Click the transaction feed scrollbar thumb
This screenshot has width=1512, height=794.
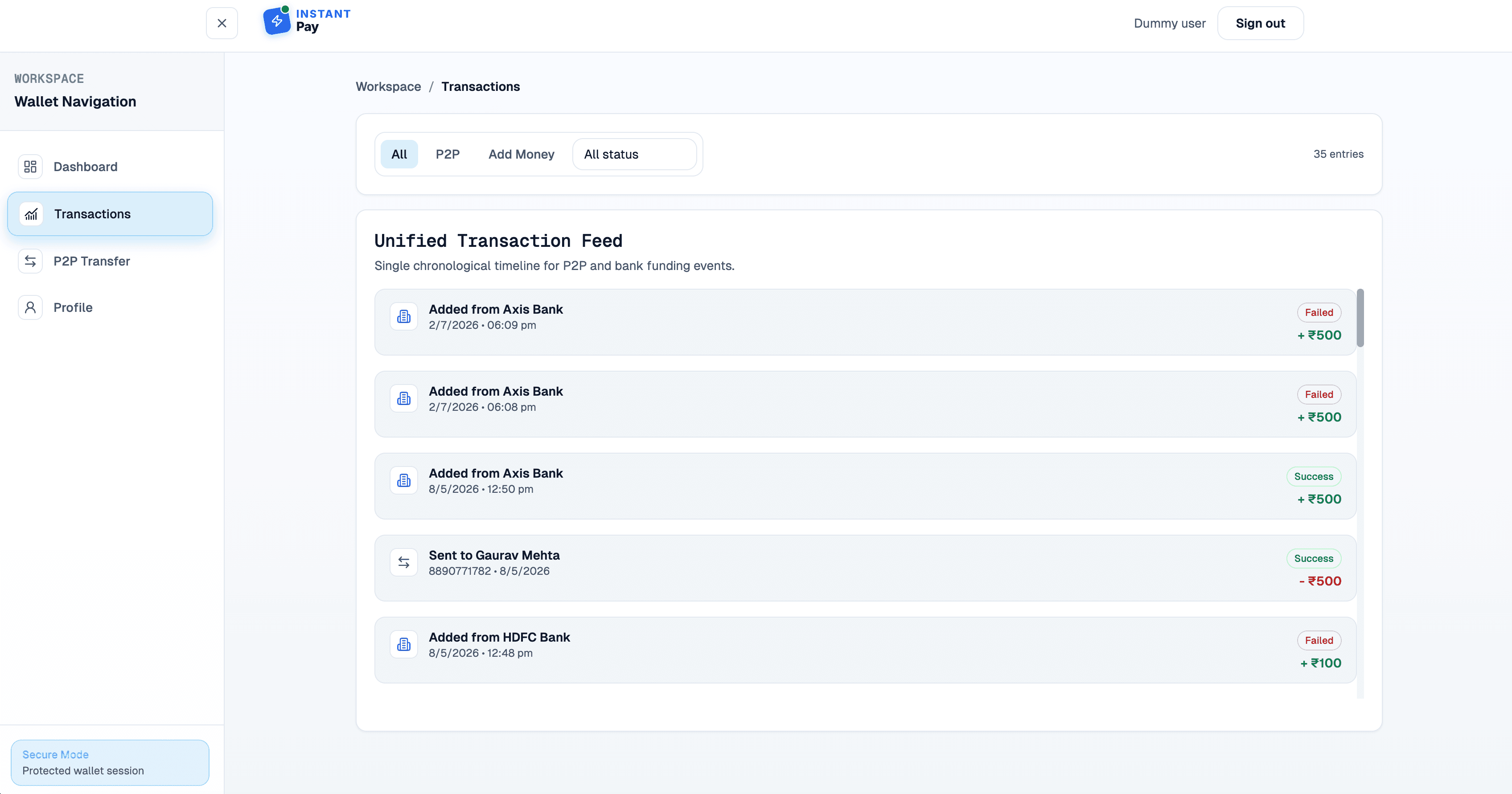pos(1360,318)
